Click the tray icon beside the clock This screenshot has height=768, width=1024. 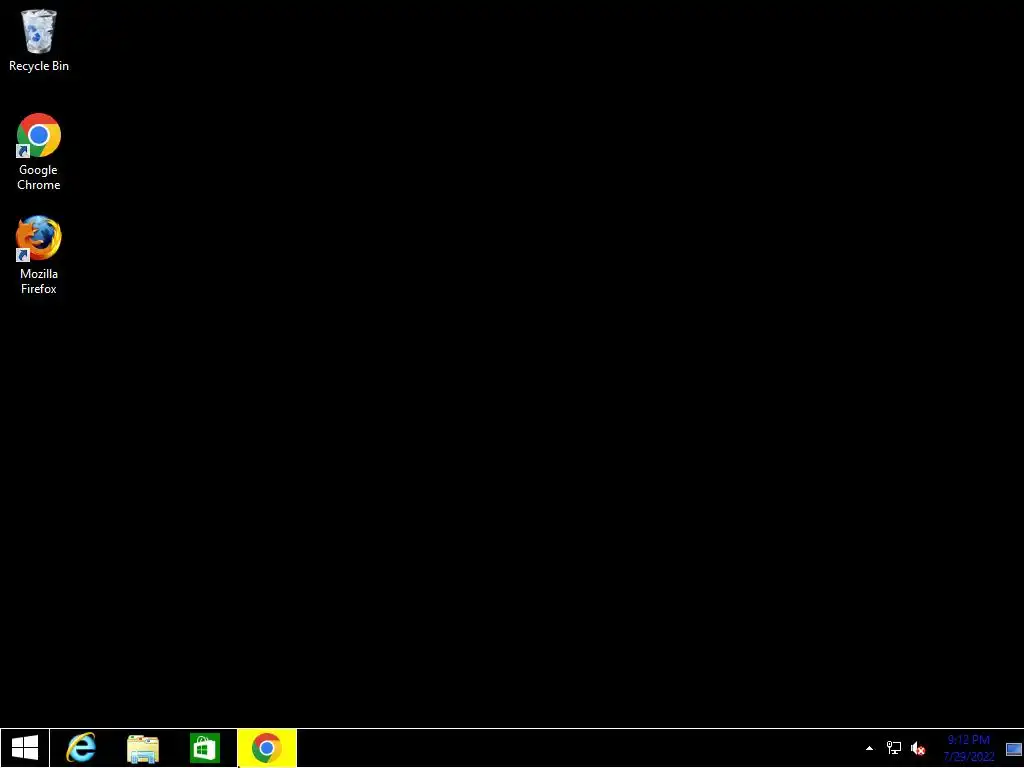pyautogui.click(x=1014, y=748)
